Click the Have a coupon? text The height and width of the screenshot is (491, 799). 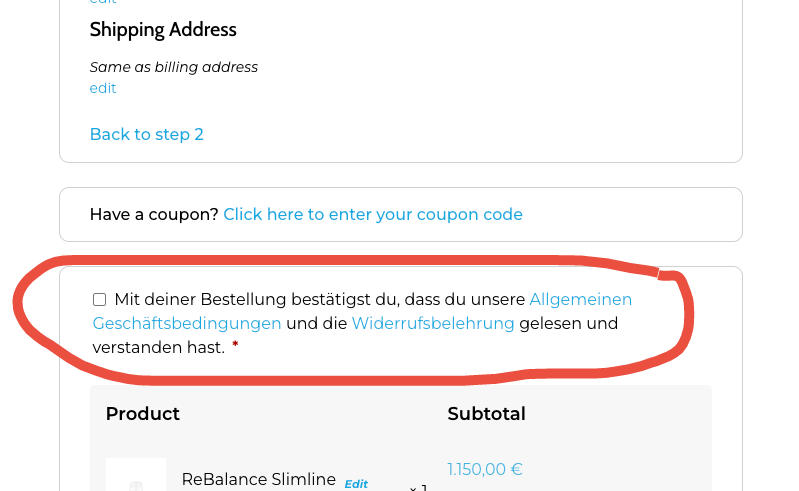coord(154,214)
